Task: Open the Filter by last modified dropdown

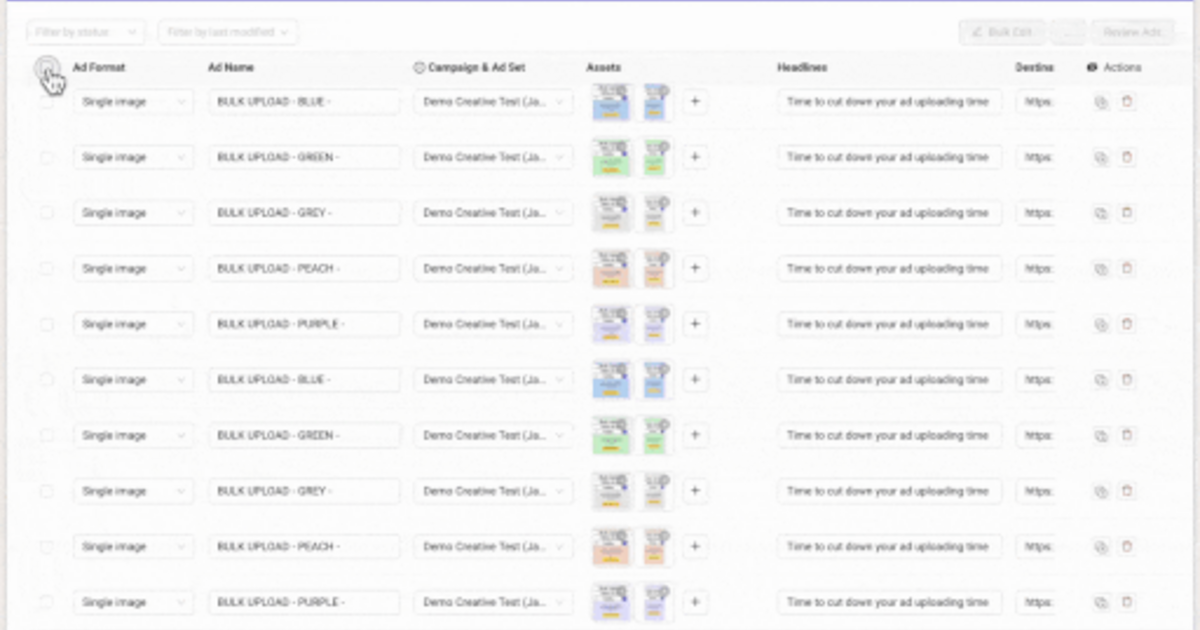Action: pyautogui.click(x=228, y=33)
